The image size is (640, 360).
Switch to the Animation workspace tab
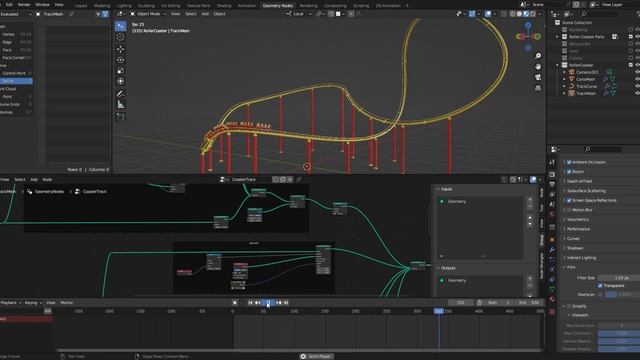tap(247, 6)
